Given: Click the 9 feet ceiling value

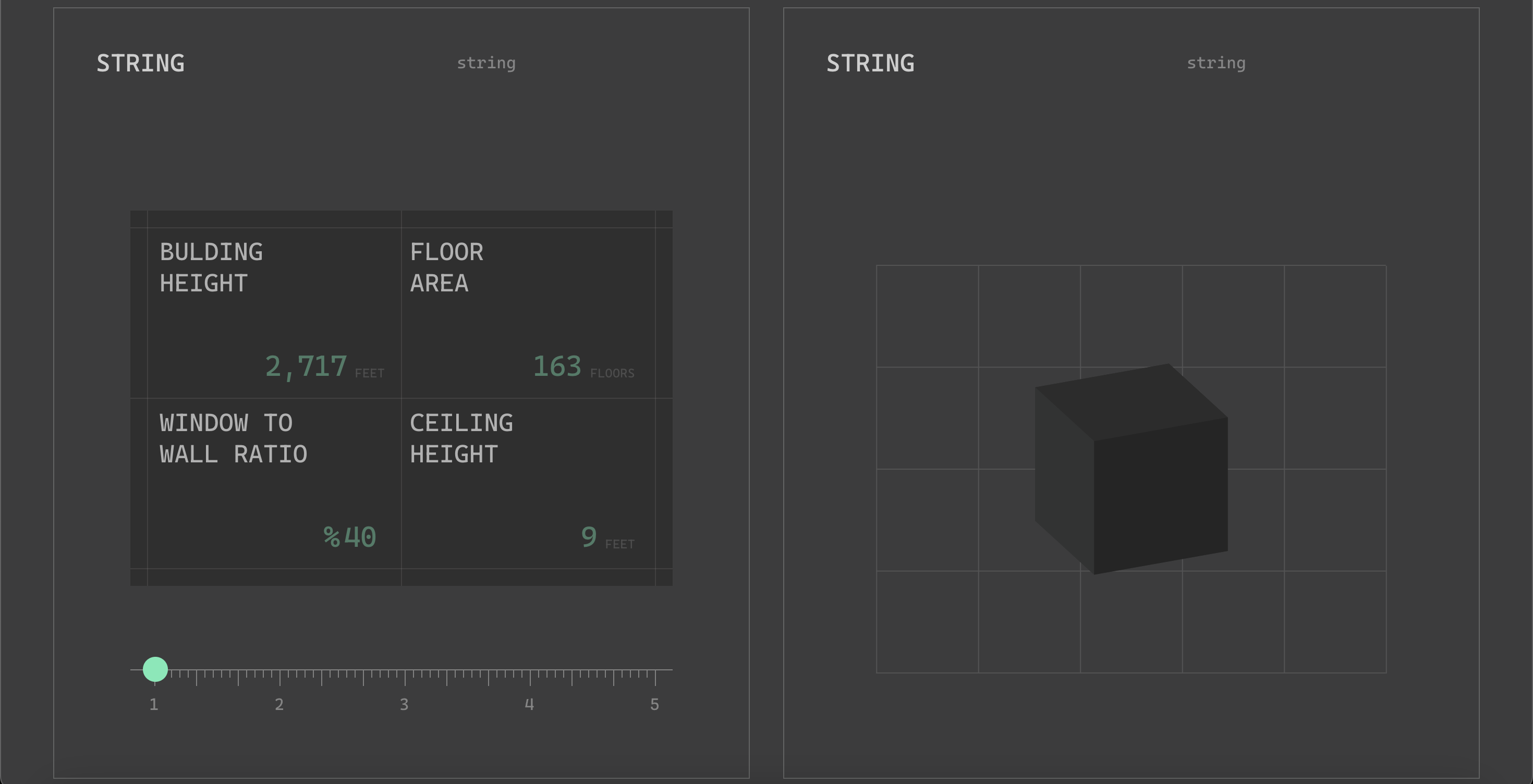Looking at the screenshot, I should [x=589, y=537].
